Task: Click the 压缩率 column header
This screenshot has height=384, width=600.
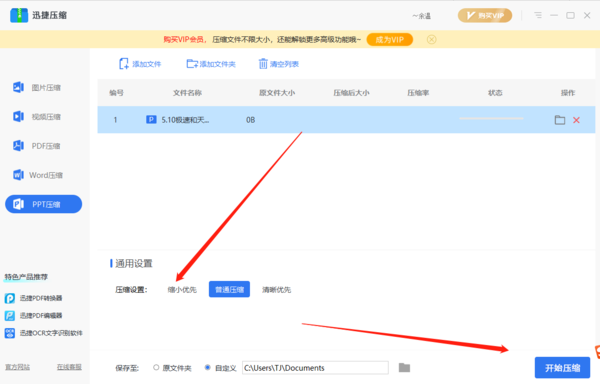Action: (x=418, y=93)
